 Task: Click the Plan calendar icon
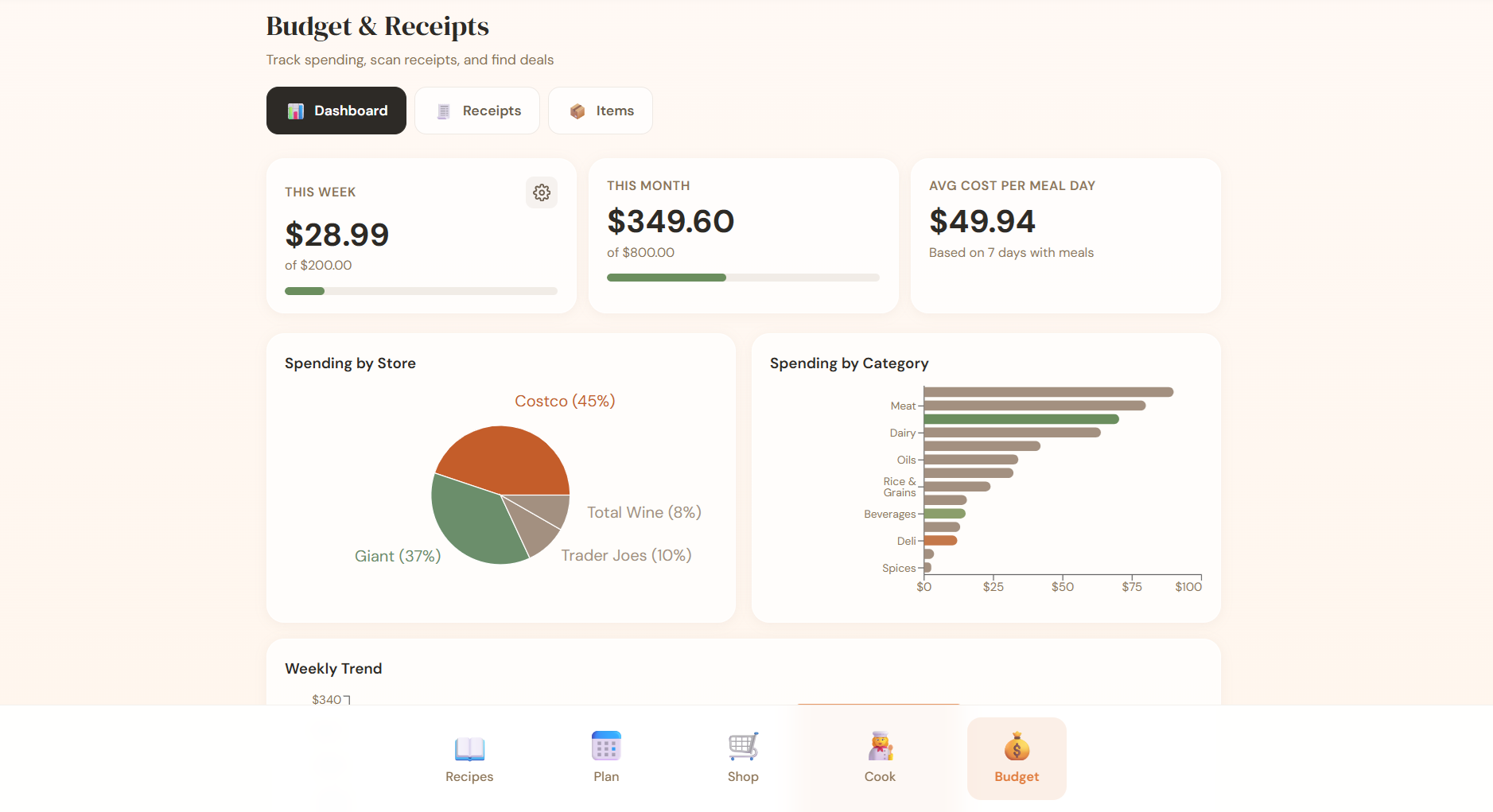606,747
